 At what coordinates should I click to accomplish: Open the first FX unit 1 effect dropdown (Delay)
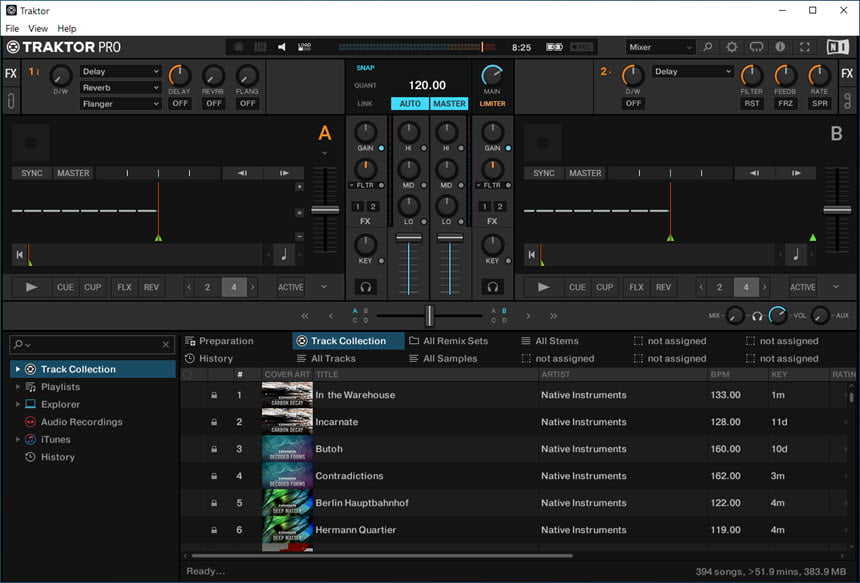(120, 71)
